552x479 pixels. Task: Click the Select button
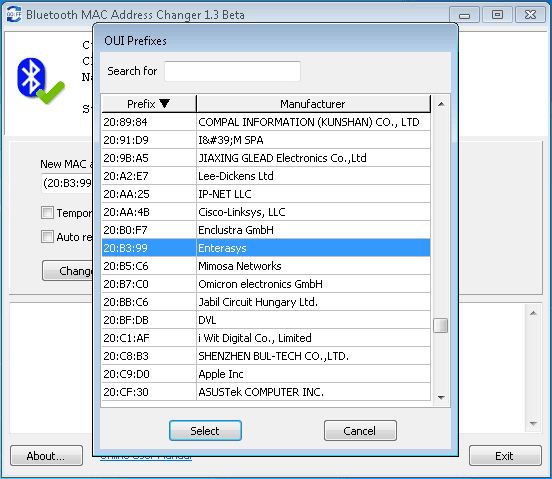point(205,430)
